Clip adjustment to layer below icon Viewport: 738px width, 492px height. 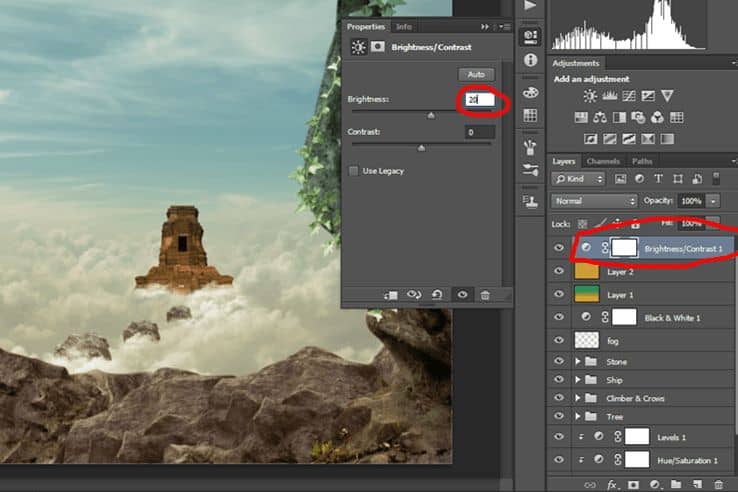click(x=391, y=295)
